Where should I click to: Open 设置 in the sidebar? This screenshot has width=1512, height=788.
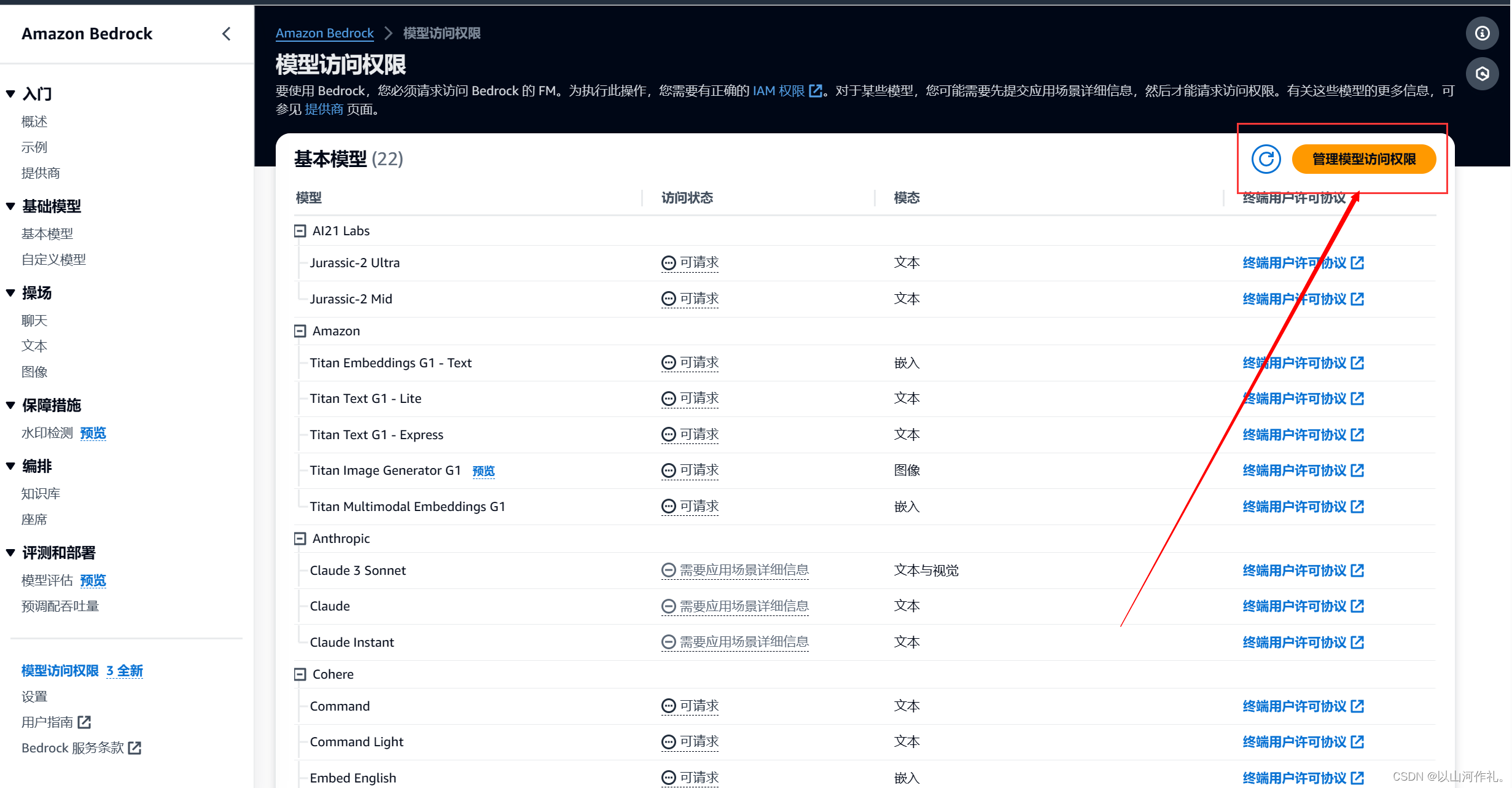pyautogui.click(x=34, y=696)
